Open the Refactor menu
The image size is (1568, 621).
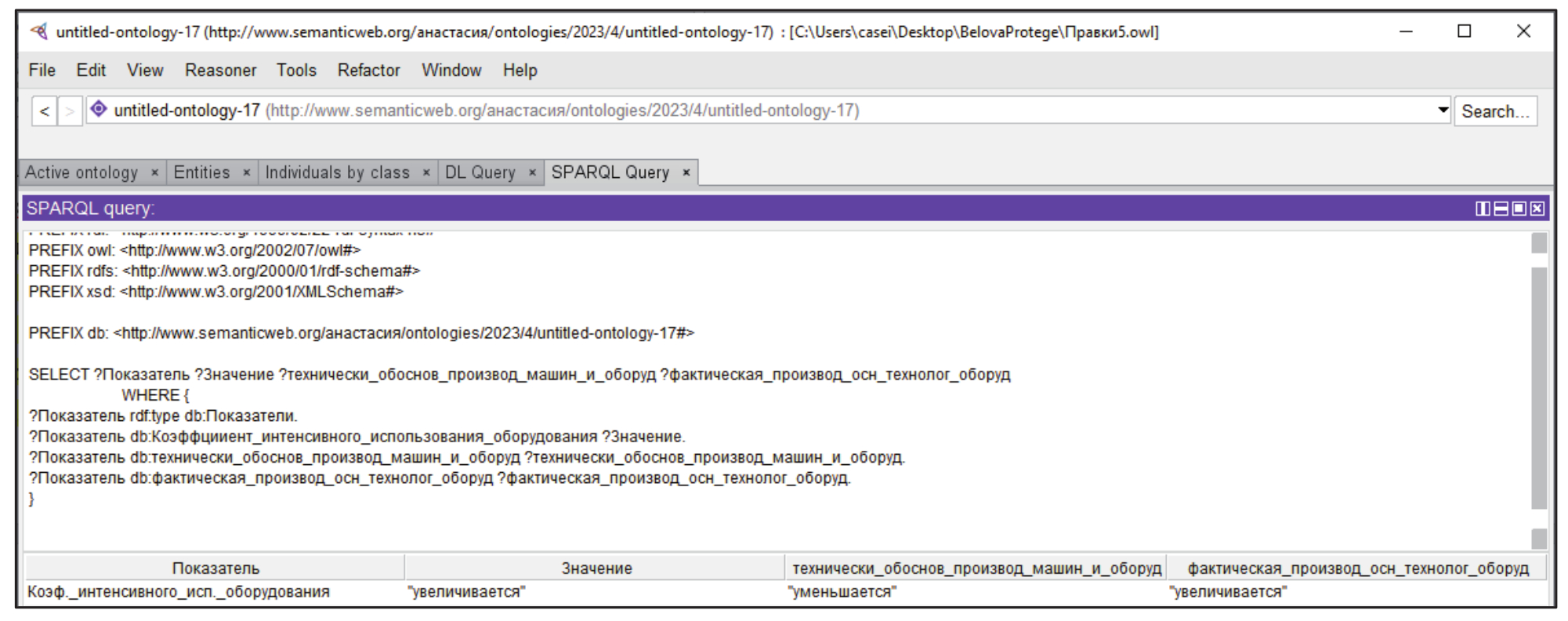click(368, 71)
